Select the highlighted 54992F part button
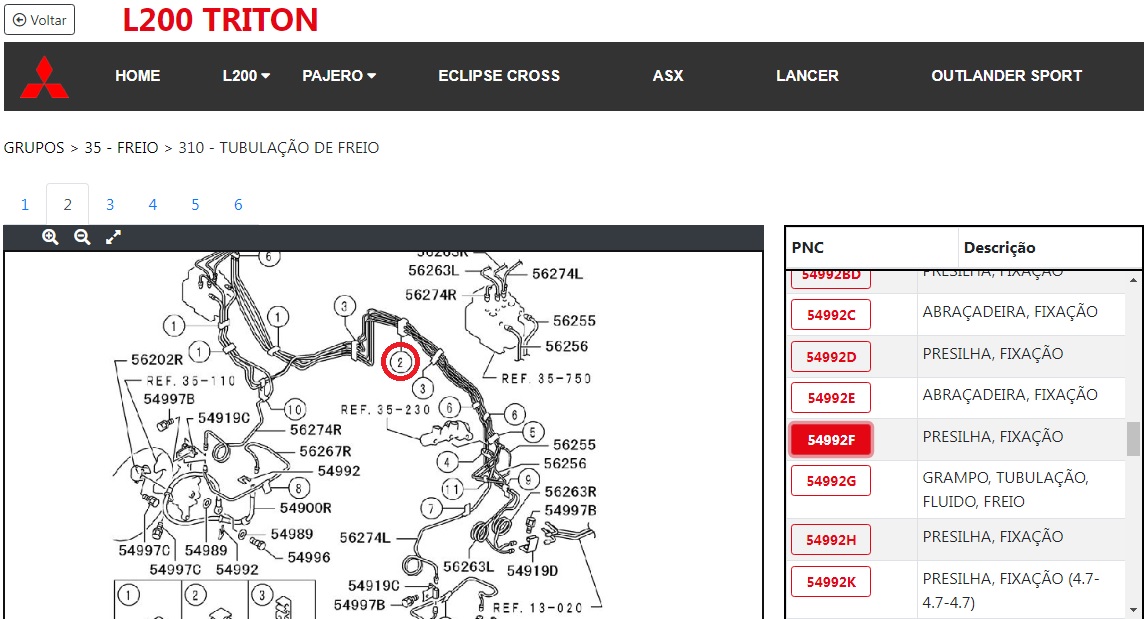Image resolution: width=1147 pixels, height=619 pixels. pyautogui.click(x=831, y=440)
